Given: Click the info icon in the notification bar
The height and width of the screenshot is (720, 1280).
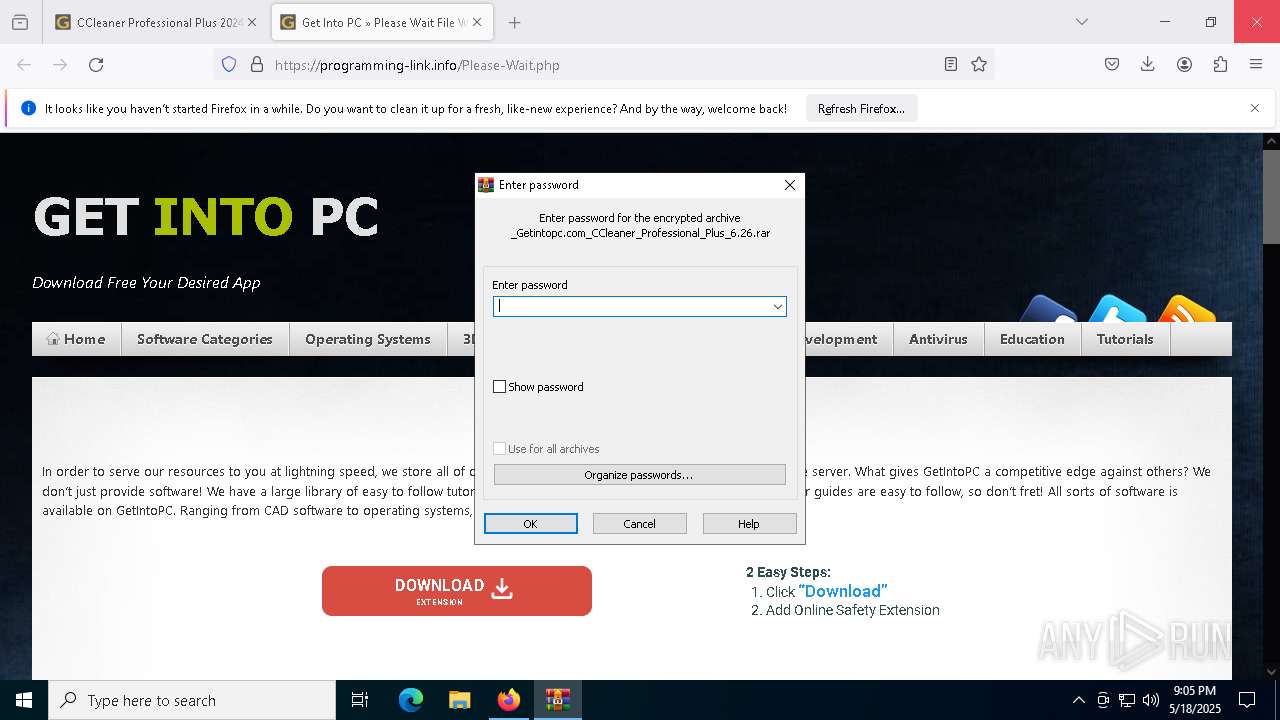Looking at the screenshot, I should pos(28,108).
